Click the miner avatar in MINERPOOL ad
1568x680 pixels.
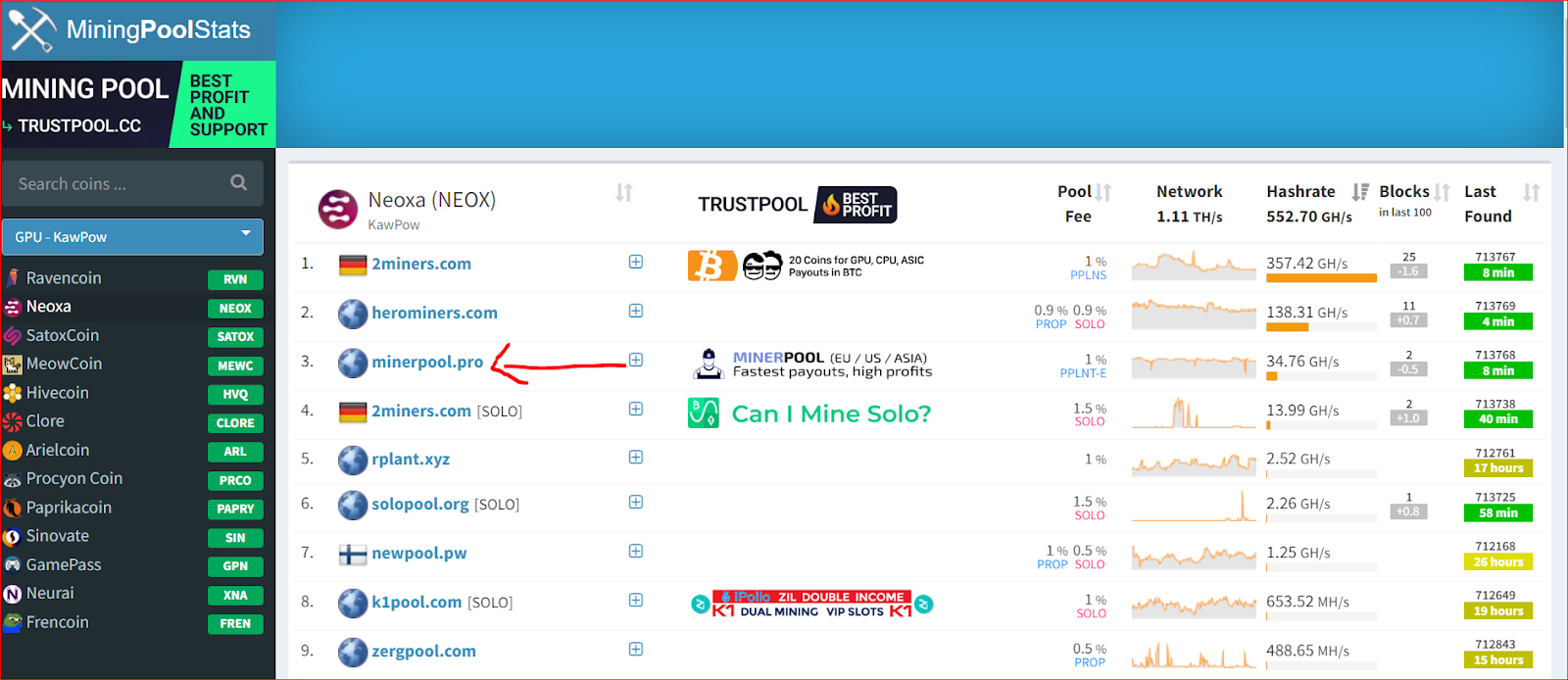(x=708, y=364)
